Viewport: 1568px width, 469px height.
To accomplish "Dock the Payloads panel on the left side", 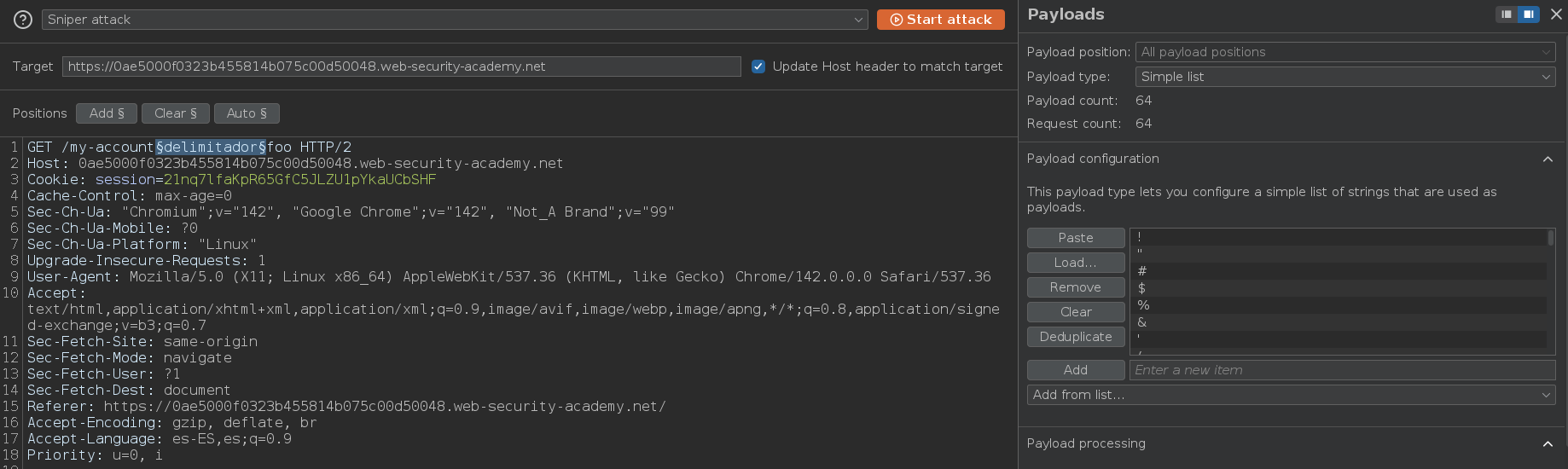I will [x=1507, y=14].
